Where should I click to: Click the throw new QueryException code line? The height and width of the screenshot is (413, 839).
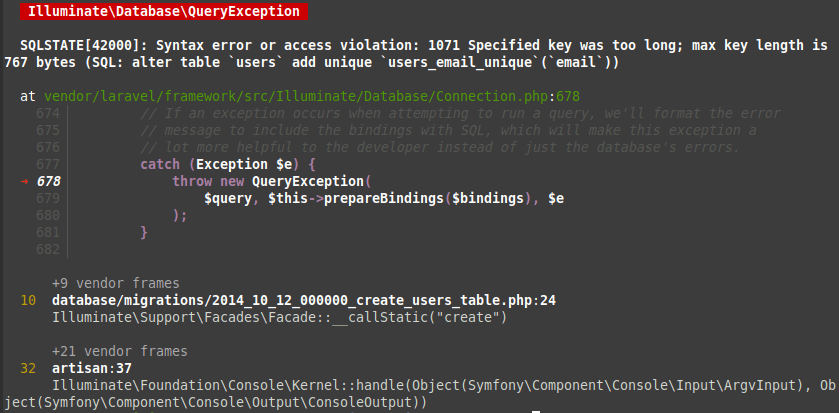coord(271,181)
